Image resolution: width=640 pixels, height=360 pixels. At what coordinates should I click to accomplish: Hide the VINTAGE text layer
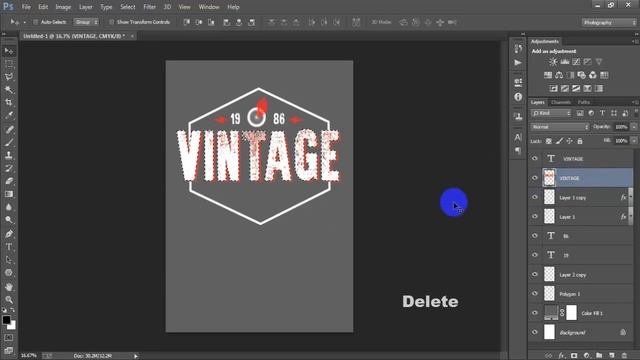[535, 158]
